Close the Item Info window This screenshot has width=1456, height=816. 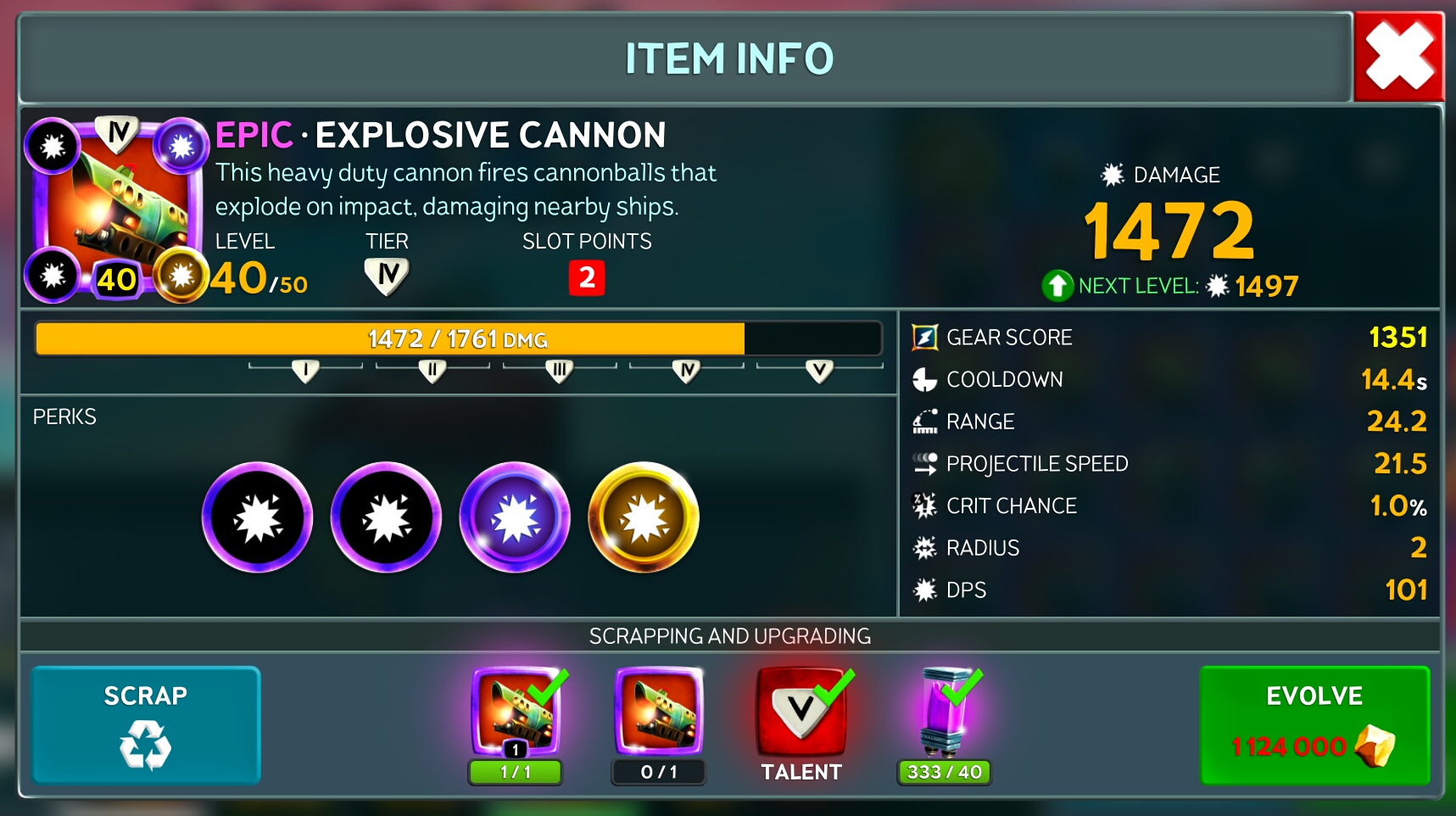(x=1399, y=57)
